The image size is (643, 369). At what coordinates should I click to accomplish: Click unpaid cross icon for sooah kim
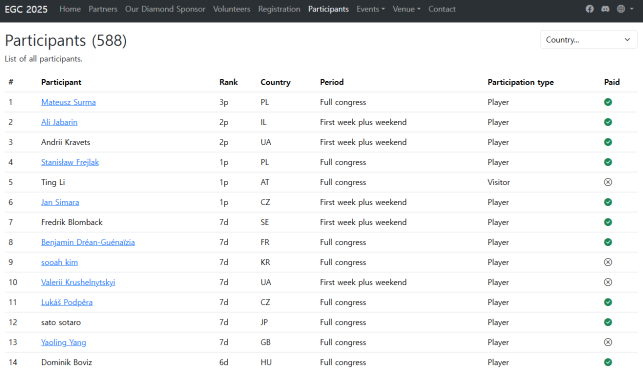click(x=608, y=262)
